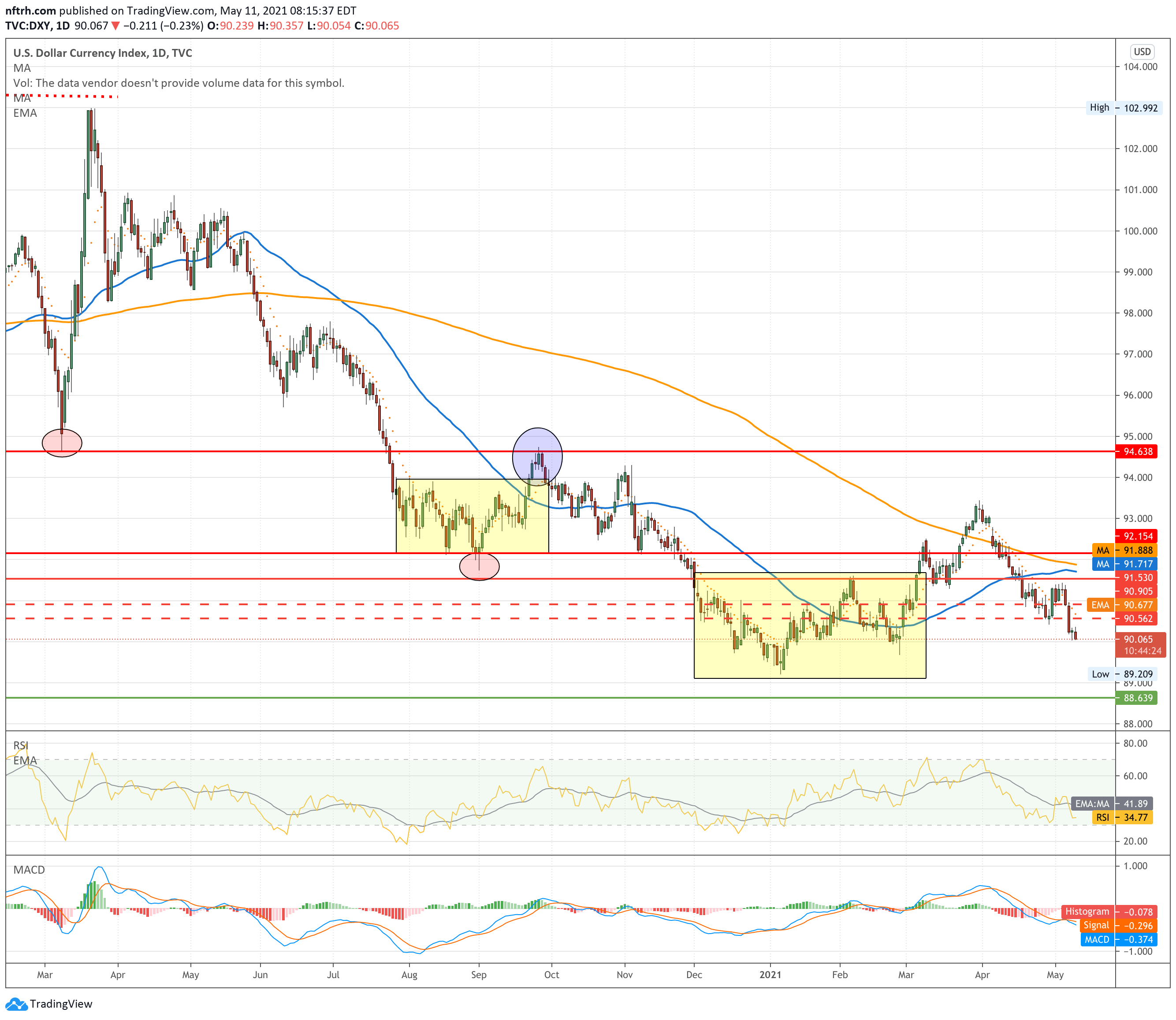This screenshot has width=1176, height=1020.
Task: Click the 2021 label on the time axis
Action: click(771, 975)
